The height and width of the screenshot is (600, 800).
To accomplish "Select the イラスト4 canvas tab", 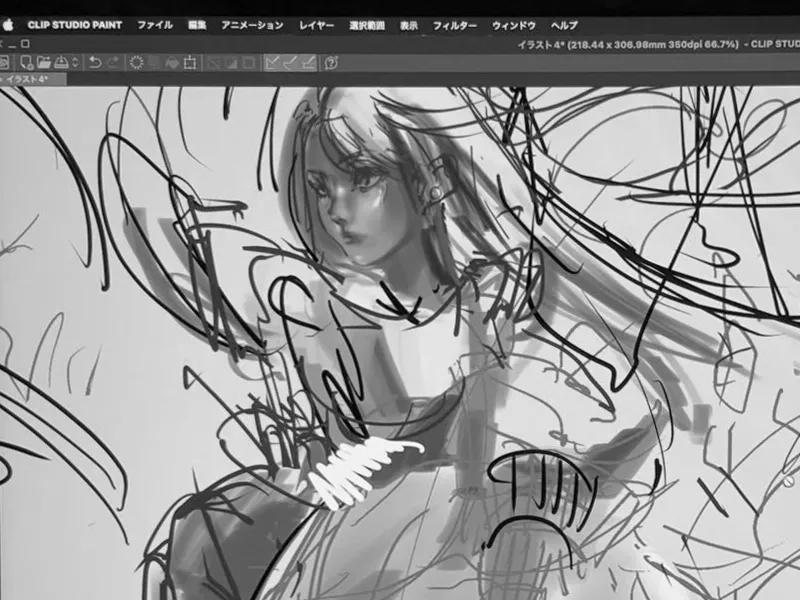I will (x=30, y=79).
